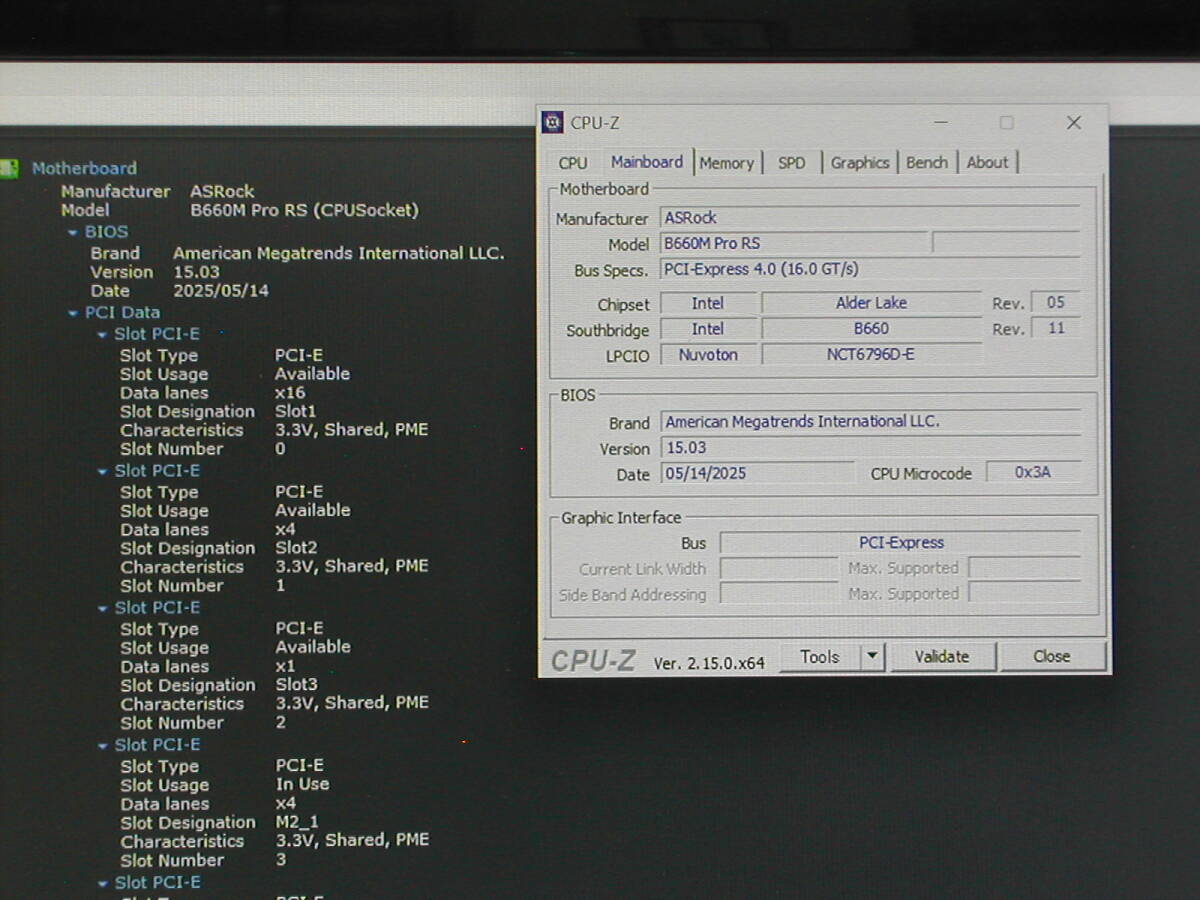Click the BIOS Date 05/14/2025 field

tap(758, 473)
